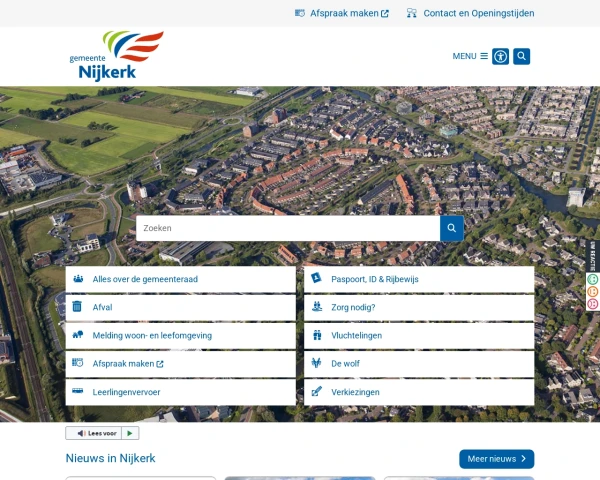Open the Afval tile
Image resolution: width=600 pixels, height=480 pixels.
pyautogui.click(x=181, y=307)
